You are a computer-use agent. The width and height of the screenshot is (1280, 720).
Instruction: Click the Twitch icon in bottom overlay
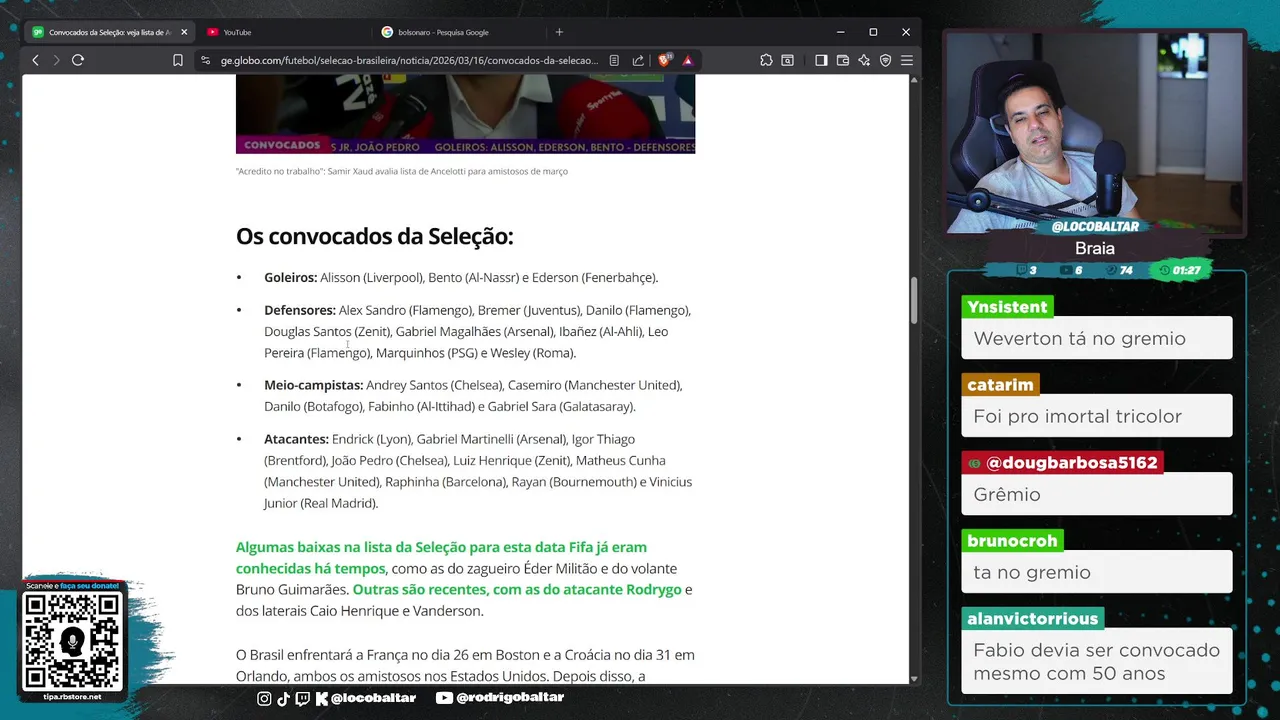click(x=303, y=698)
